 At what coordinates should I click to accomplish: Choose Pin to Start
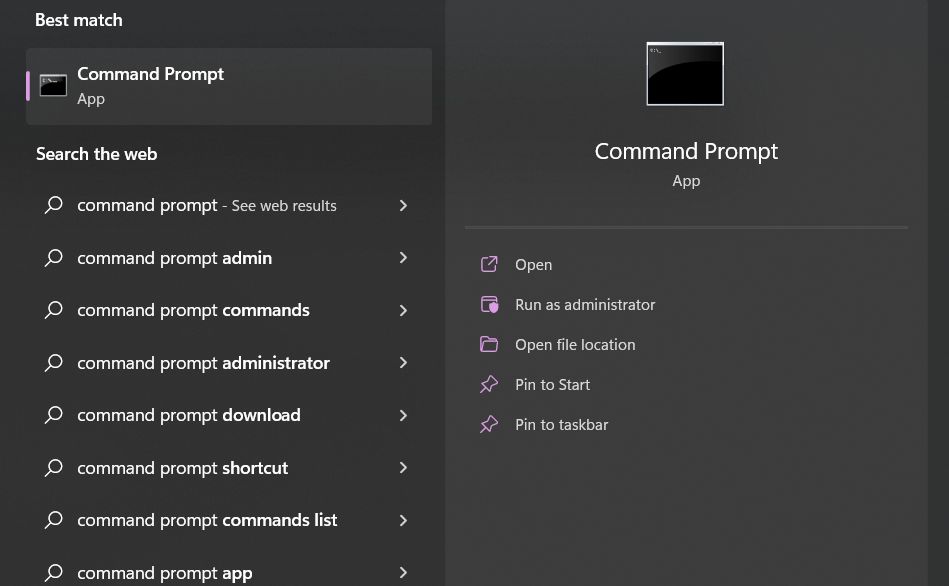point(552,384)
